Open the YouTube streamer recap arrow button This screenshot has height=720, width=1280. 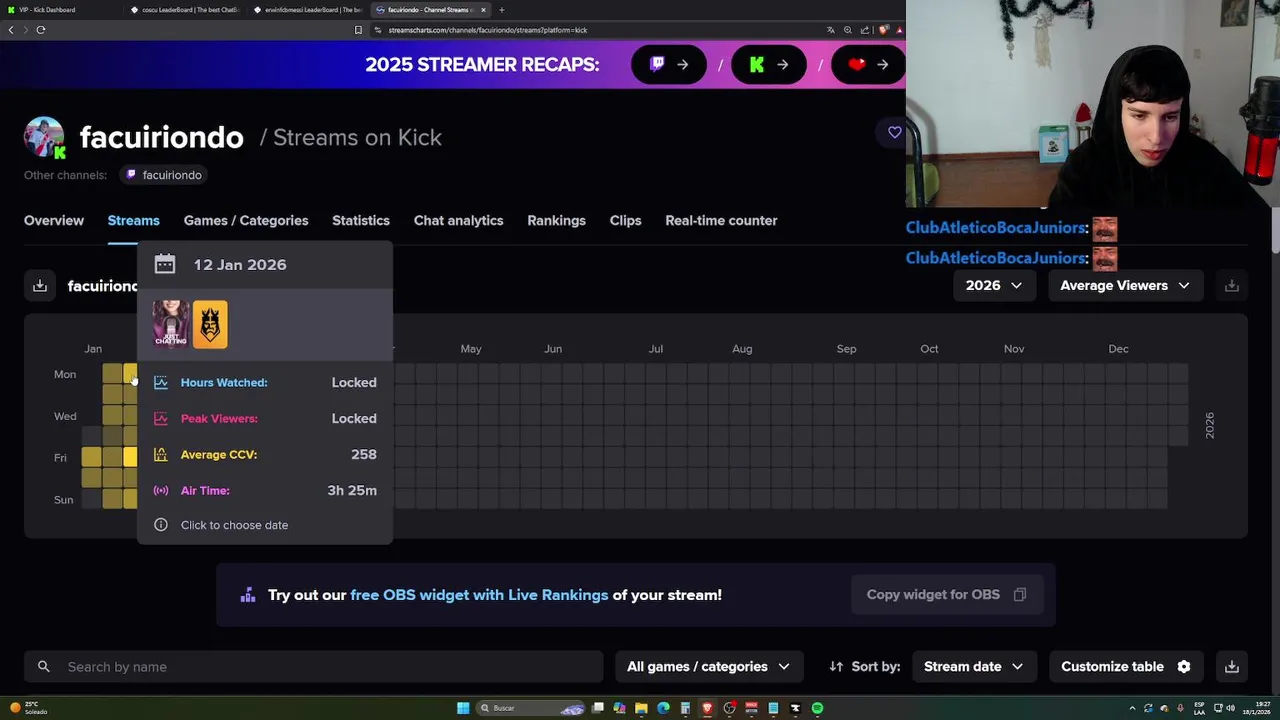coord(868,64)
